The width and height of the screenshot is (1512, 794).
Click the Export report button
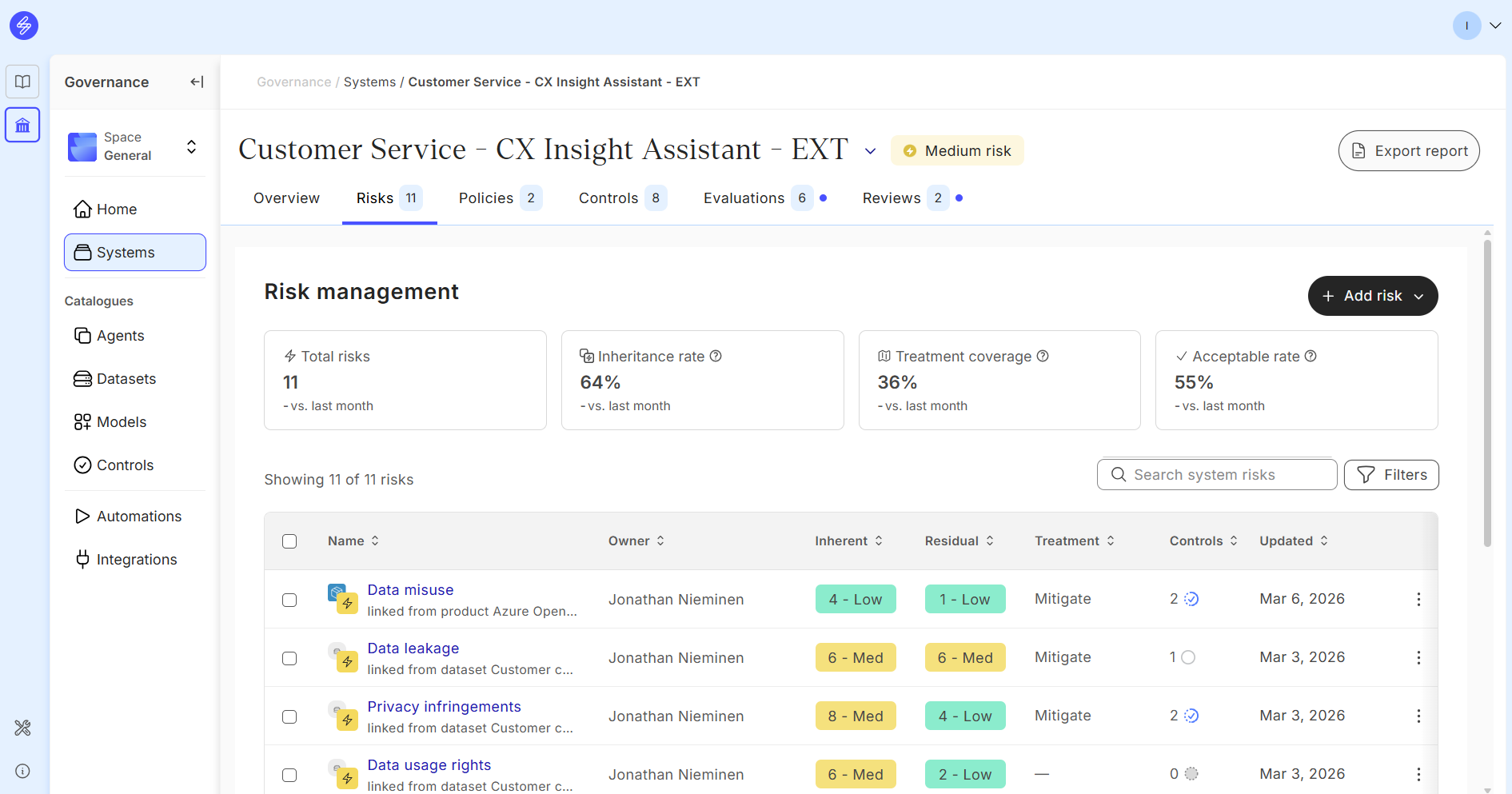[x=1408, y=151]
